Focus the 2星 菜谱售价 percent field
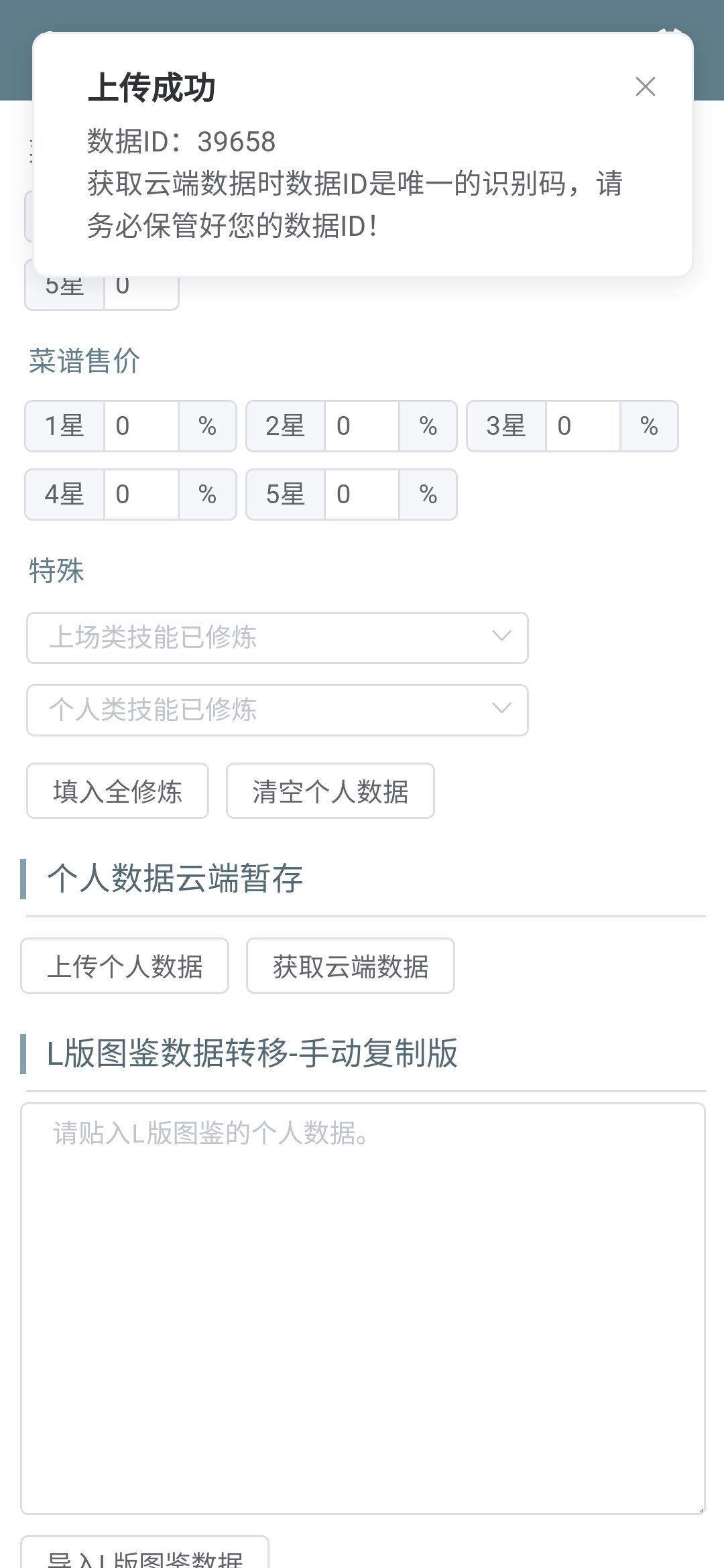The height and width of the screenshot is (1568, 724). (x=362, y=426)
